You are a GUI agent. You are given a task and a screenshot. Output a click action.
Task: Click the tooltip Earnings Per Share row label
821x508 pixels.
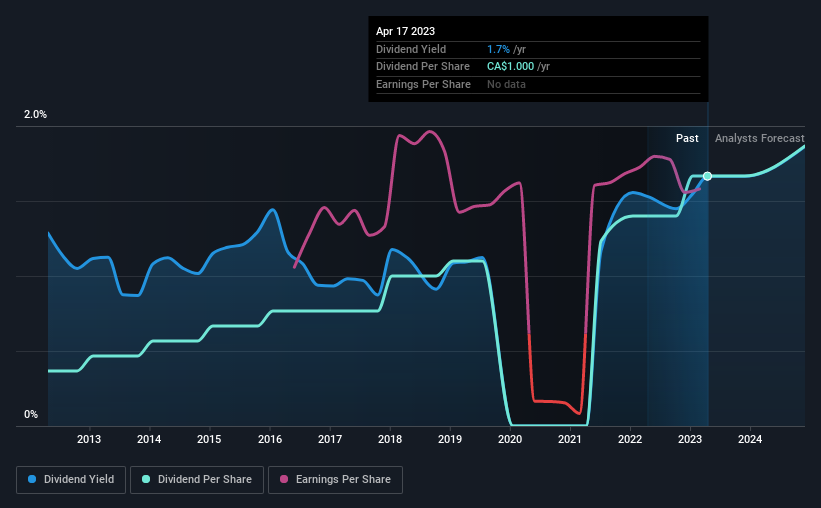423,84
